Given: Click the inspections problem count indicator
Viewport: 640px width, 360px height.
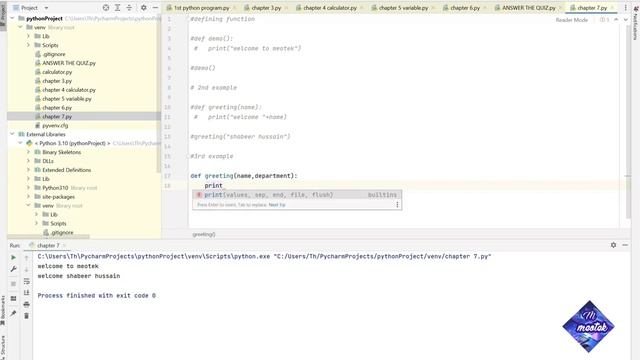Looking at the screenshot, I should [x=604, y=20].
